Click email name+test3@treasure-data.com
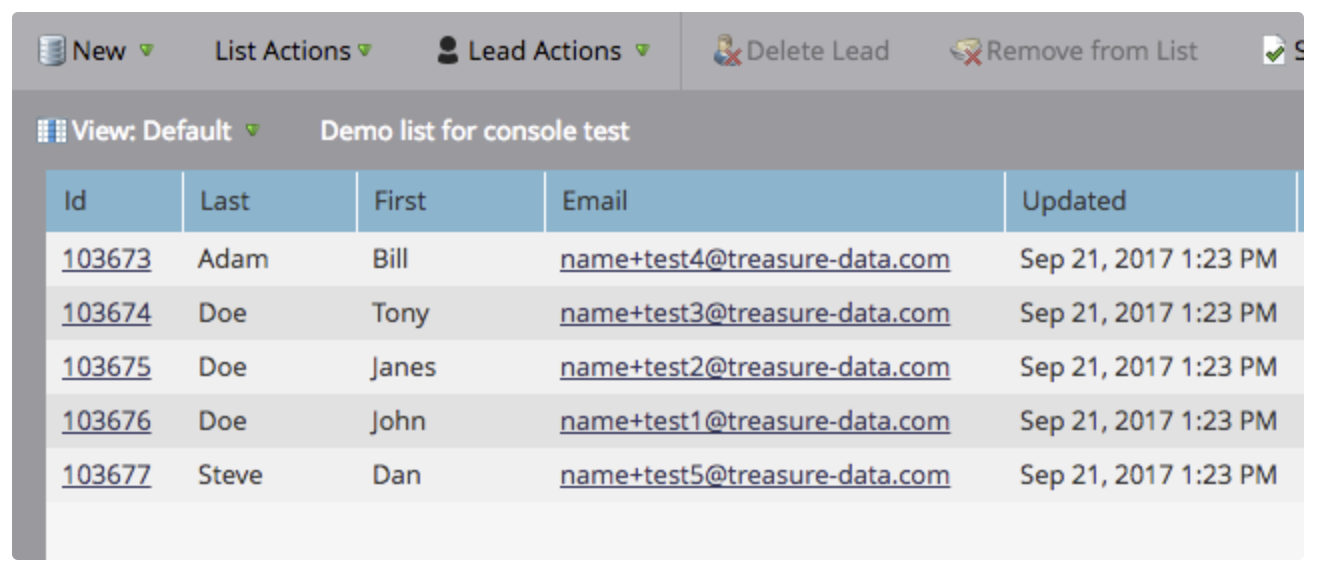 754,314
